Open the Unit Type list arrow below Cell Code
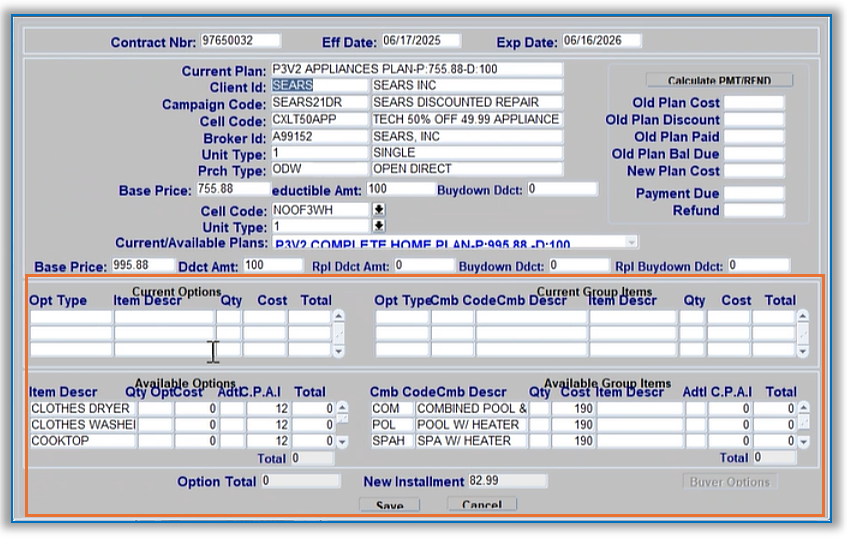Screen dimensions: 847x540 (379, 226)
